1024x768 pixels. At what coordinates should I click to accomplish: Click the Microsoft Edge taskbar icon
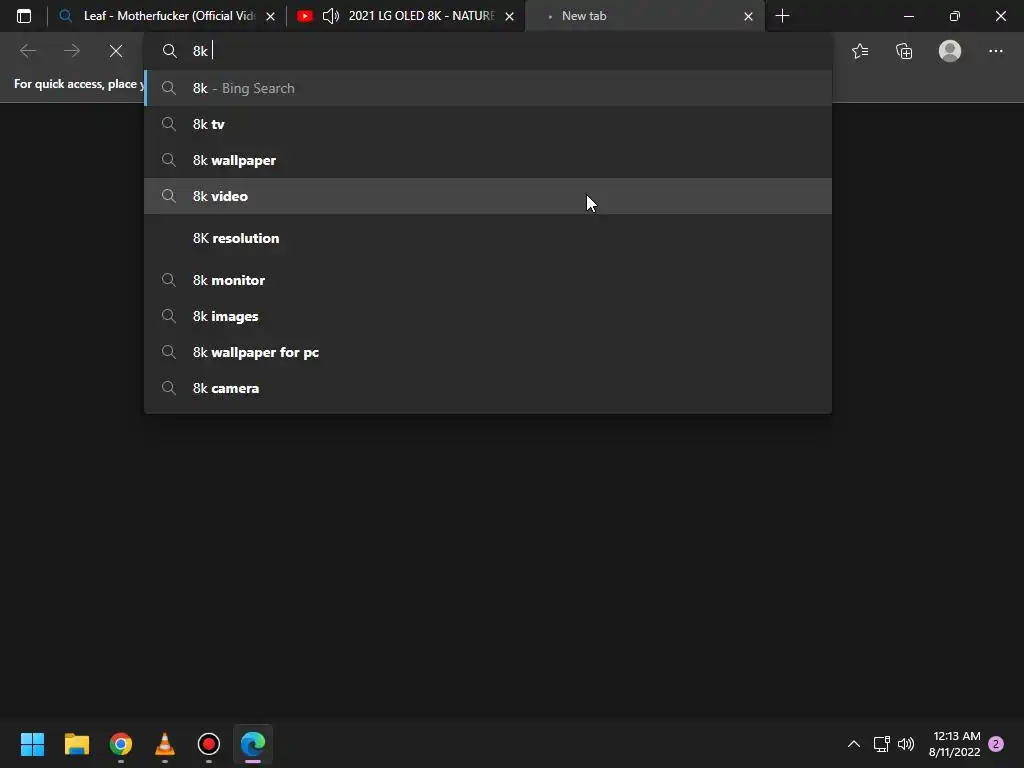click(253, 744)
